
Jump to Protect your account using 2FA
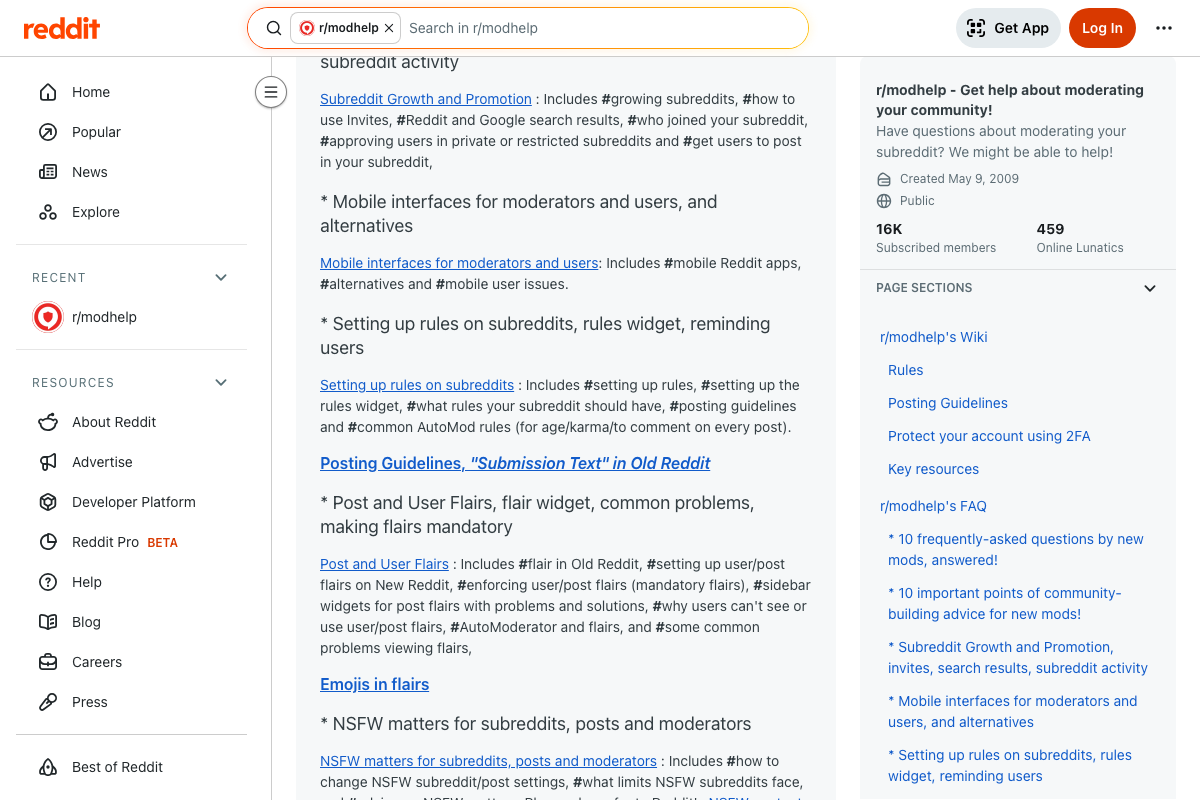pos(989,436)
